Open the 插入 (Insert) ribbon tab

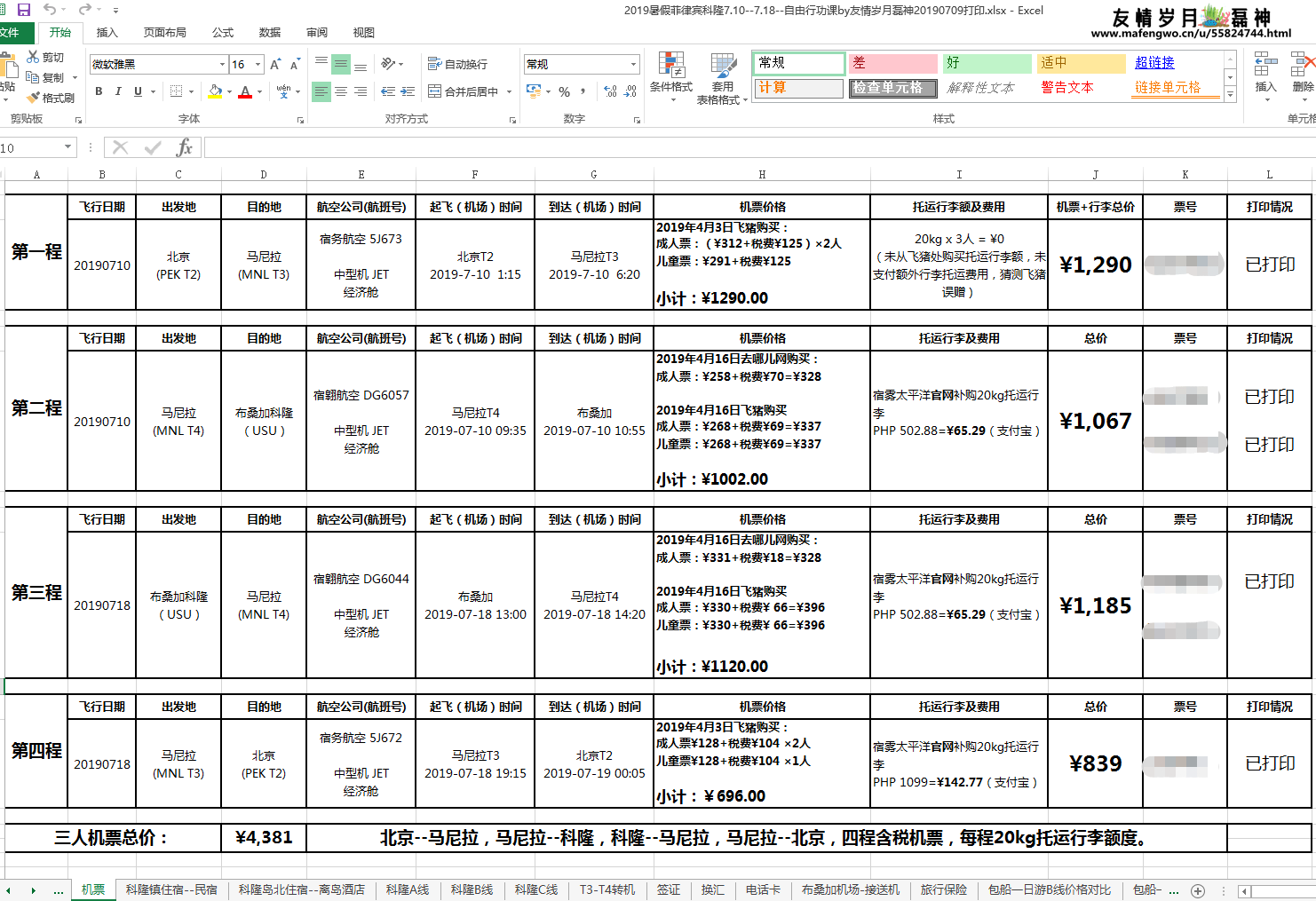pyautogui.click(x=107, y=32)
